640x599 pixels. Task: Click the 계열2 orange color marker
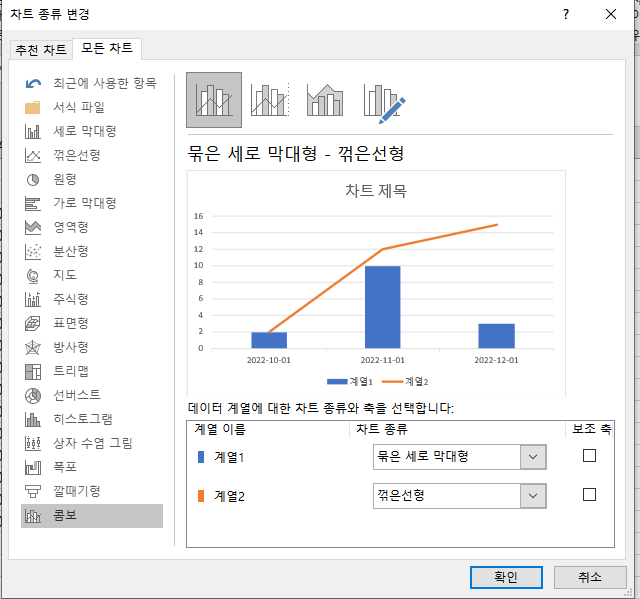tap(201, 496)
